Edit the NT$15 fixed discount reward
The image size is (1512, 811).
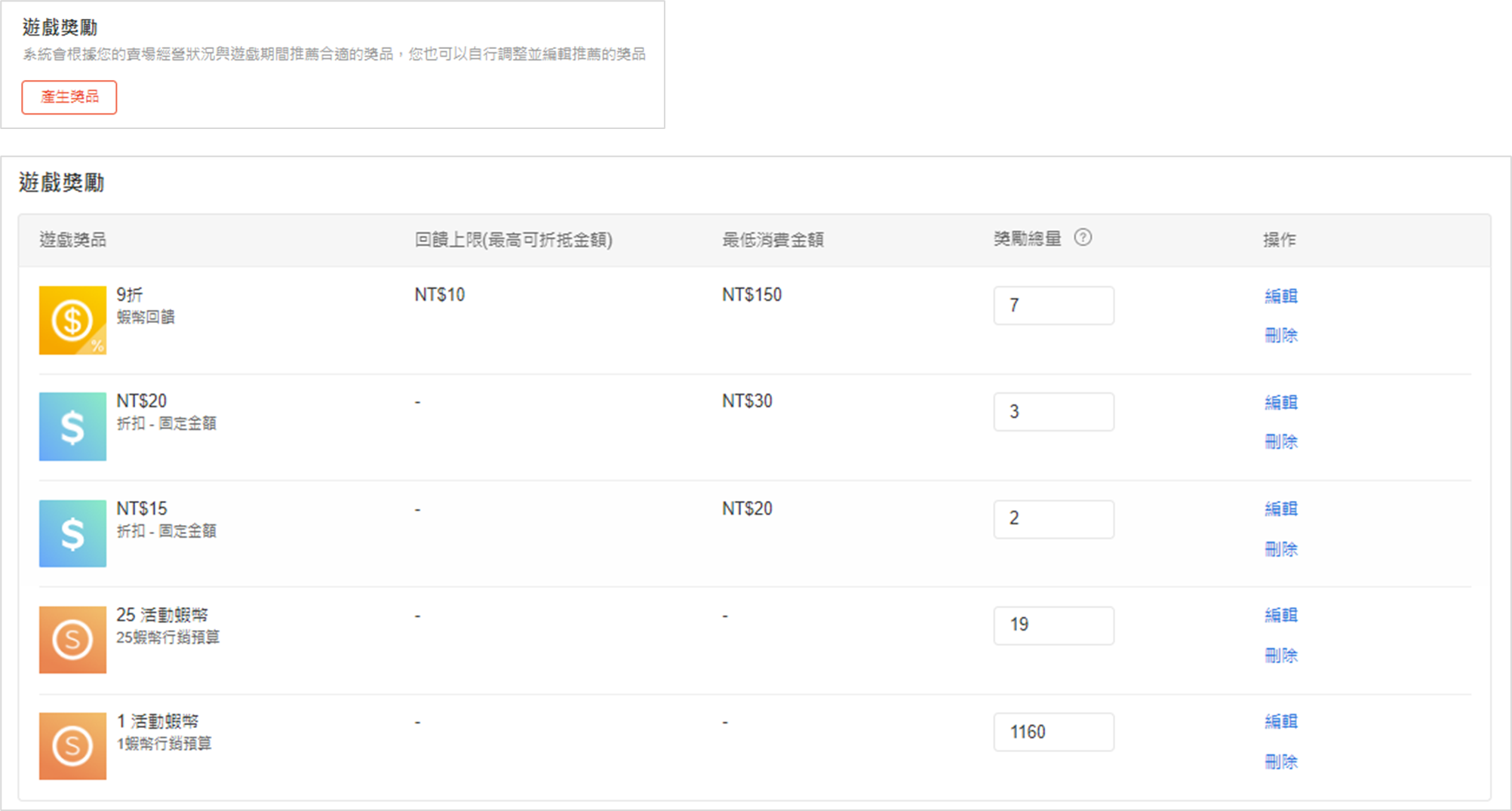point(1280,509)
